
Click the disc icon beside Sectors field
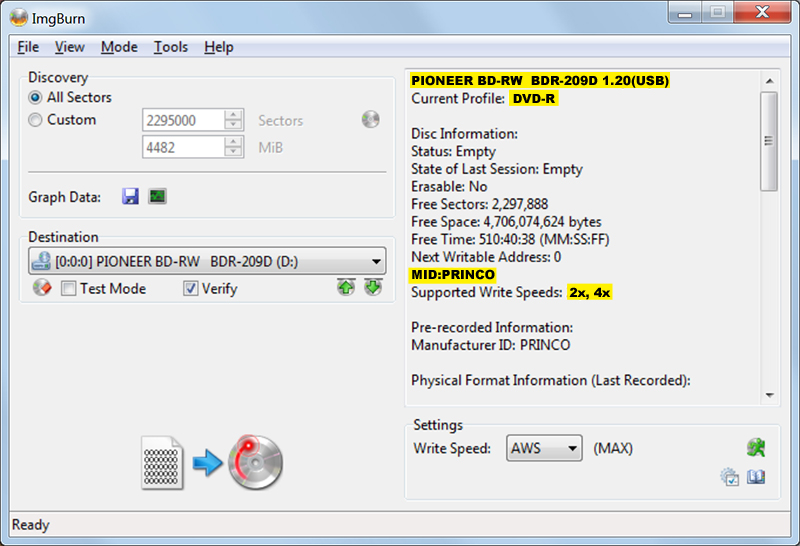pyautogui.click(x=371, y=120)
